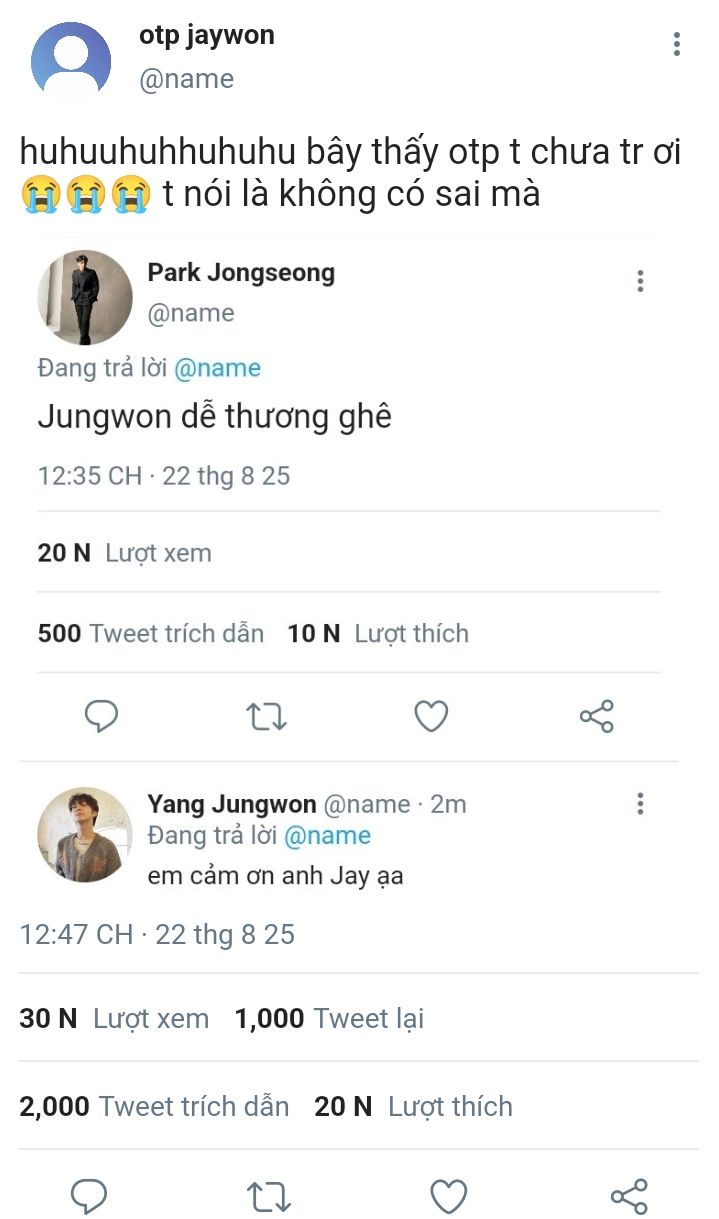Share Park Jongseong's tweet
Viewport: 719px width, 1219px height.
596,716
